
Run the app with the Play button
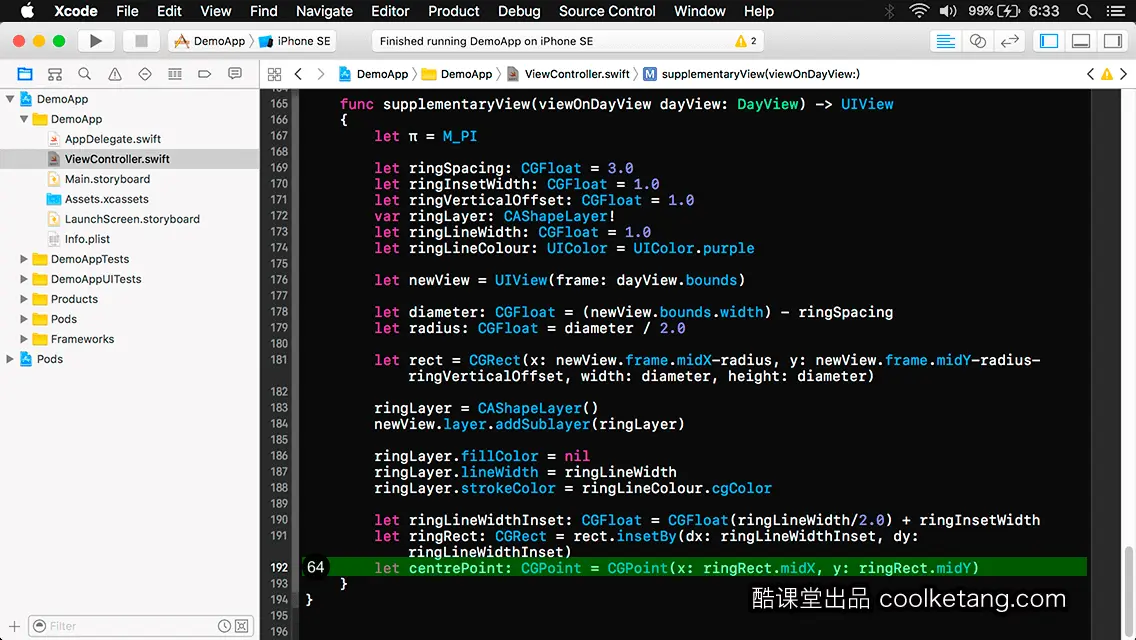pos(95,41)
